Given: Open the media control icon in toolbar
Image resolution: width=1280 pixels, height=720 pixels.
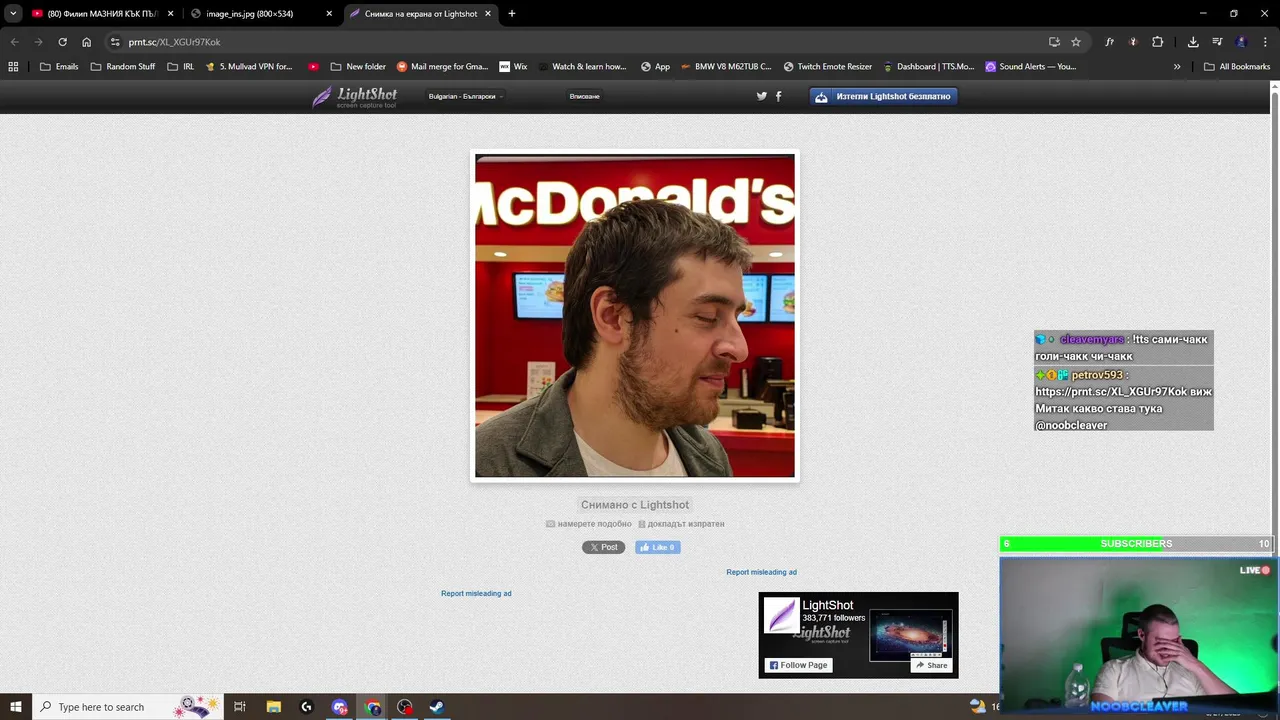Looking at the screenshot, I should pyautogui.click(x=1217, y=42).
